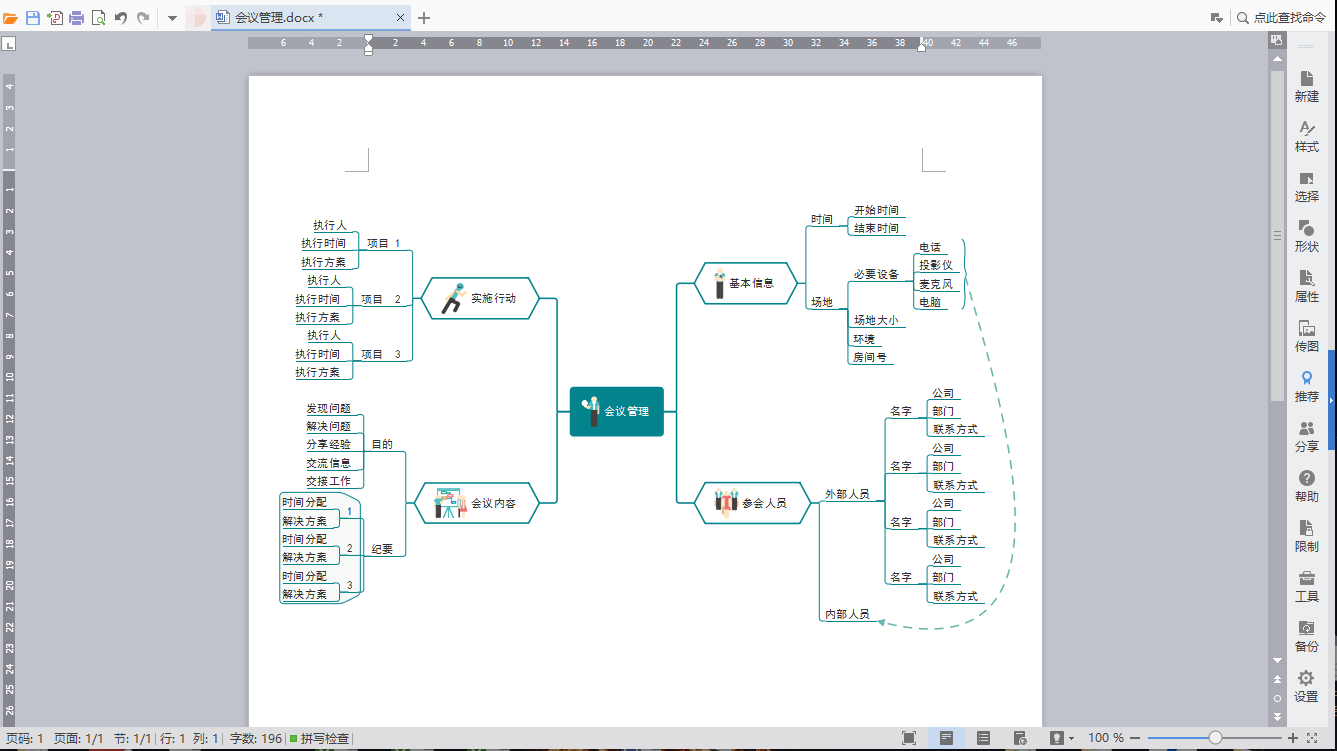Open the 限制 restrict editing panel
This screenshot has height=751, width=1337.
[x=1306, y=537]
